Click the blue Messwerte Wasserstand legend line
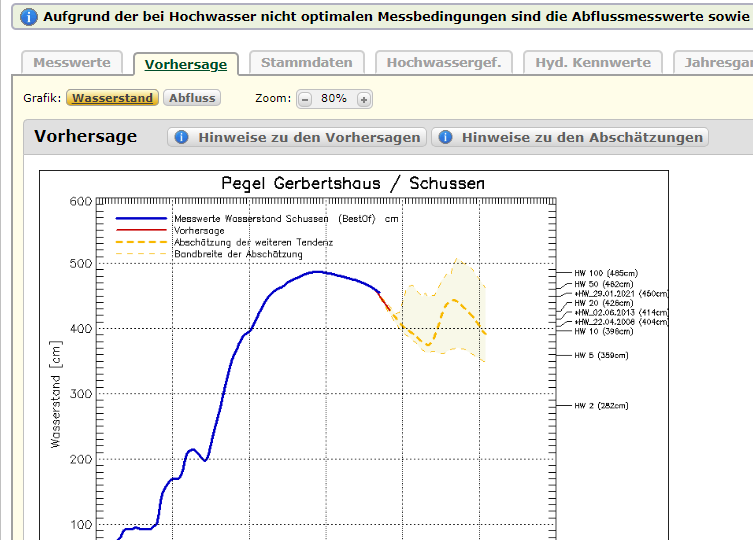 click(x=142, y=218)
